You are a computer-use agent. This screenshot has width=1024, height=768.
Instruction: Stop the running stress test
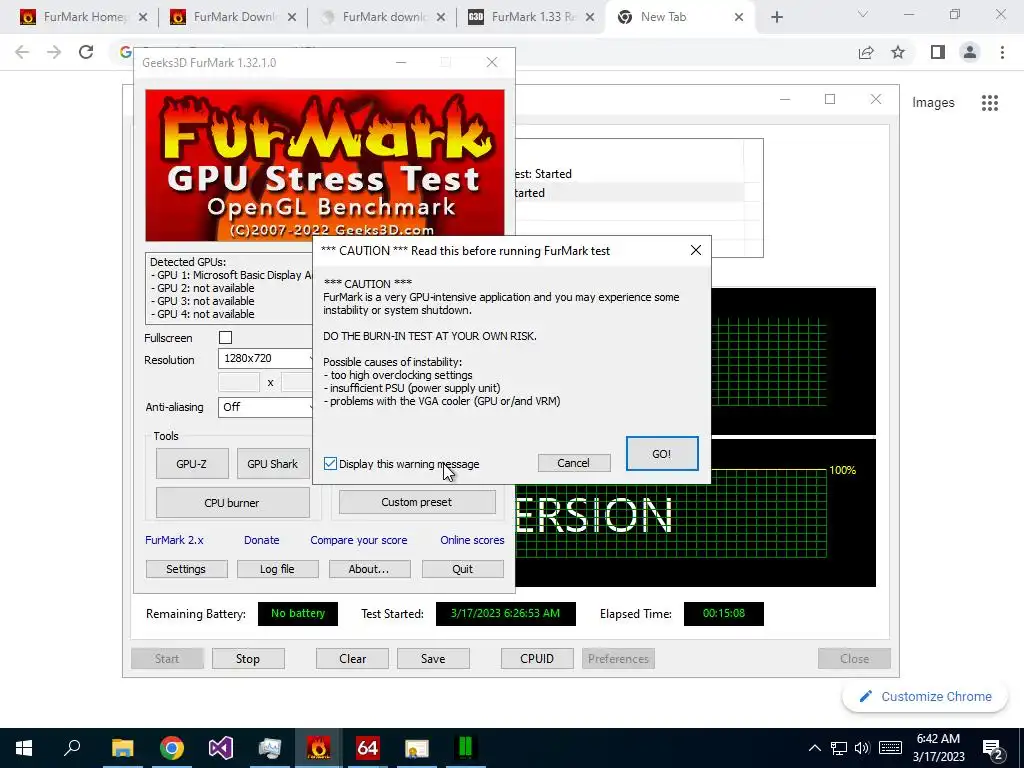(x=248, y=658)
